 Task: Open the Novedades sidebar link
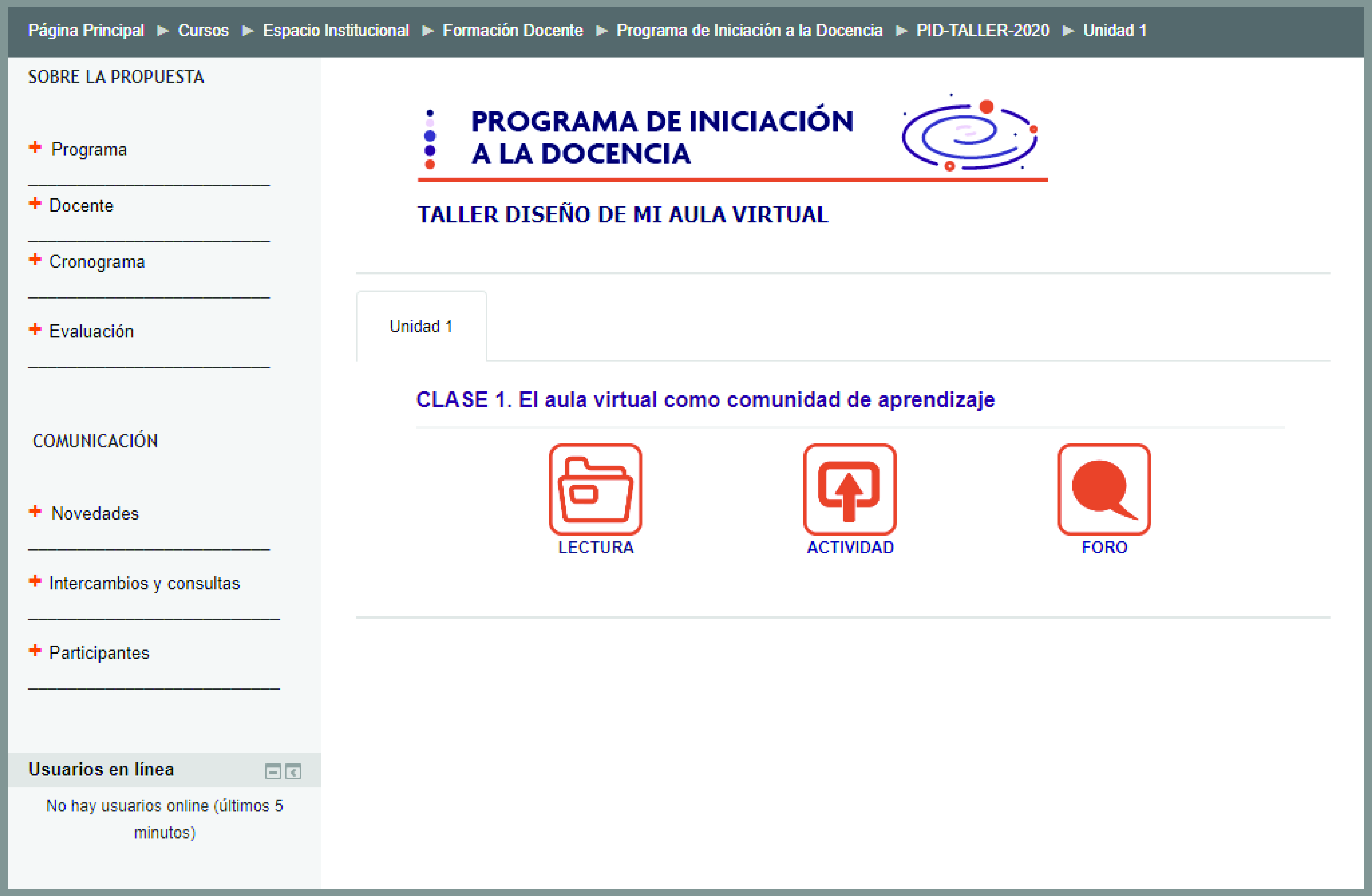pos(95,513)
